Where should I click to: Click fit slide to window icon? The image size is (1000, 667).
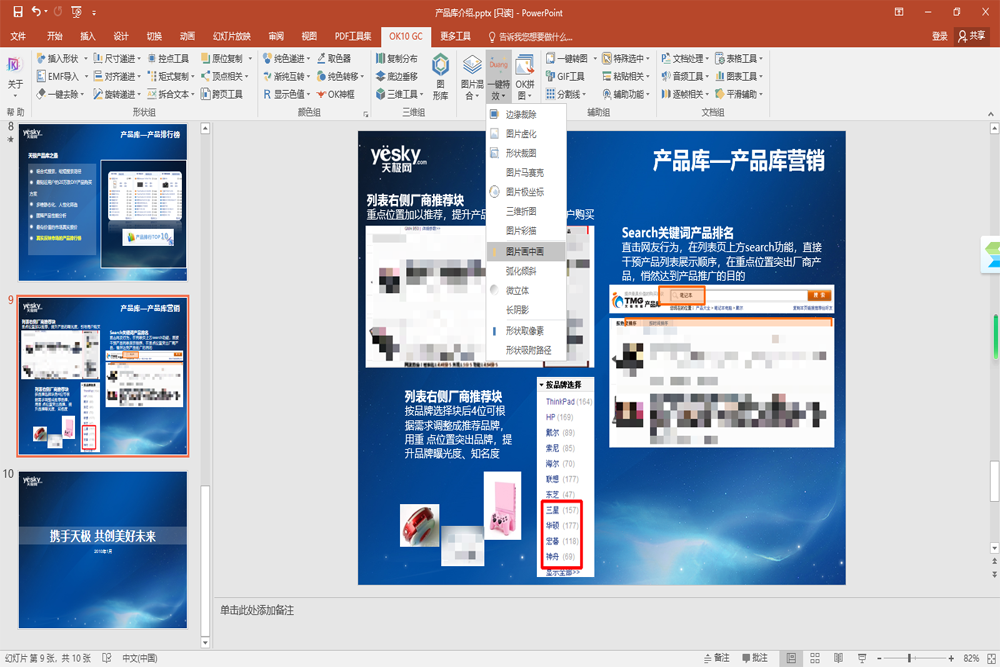pos(991,658)
